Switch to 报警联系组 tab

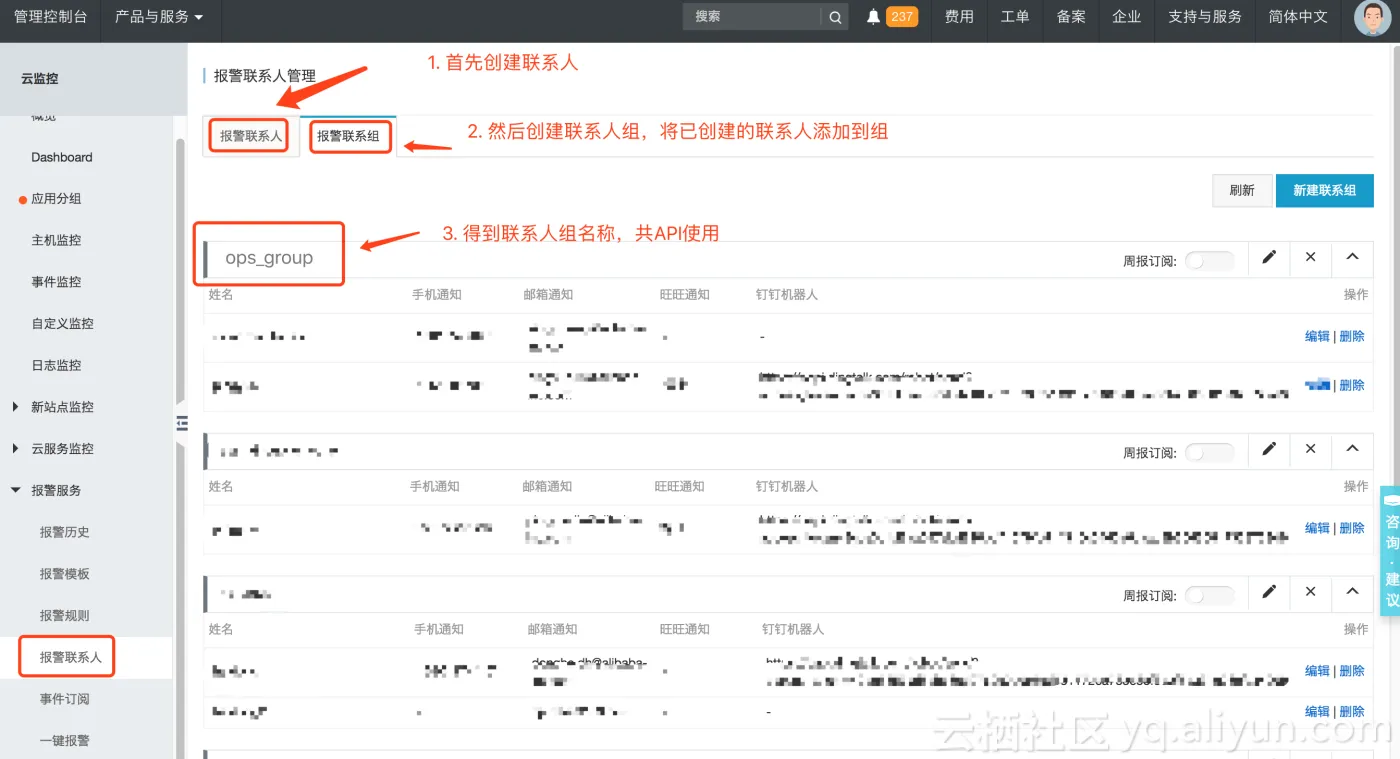[349, 136]
